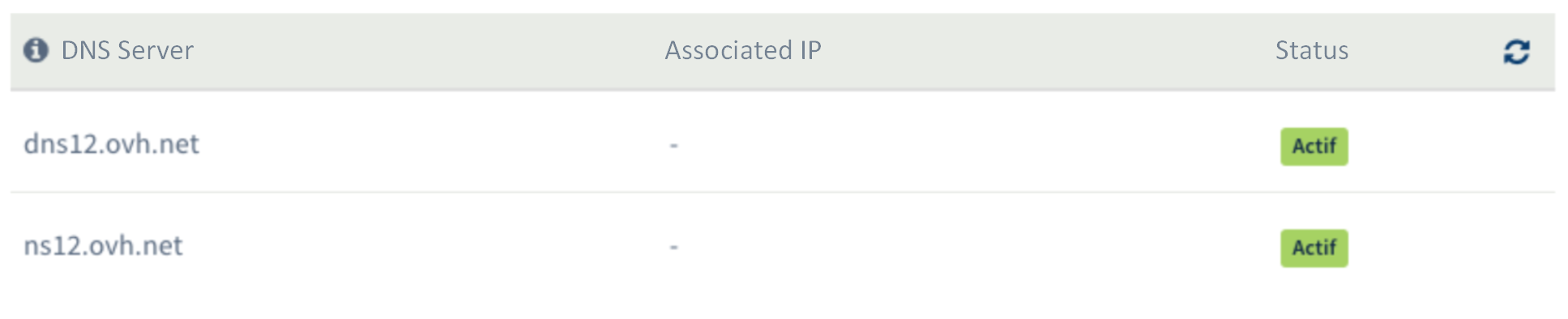This screenshot has height=319, width=1568.
Task: Click the associated IP dash for ns12.ovh.net
Action: (673, 247)
